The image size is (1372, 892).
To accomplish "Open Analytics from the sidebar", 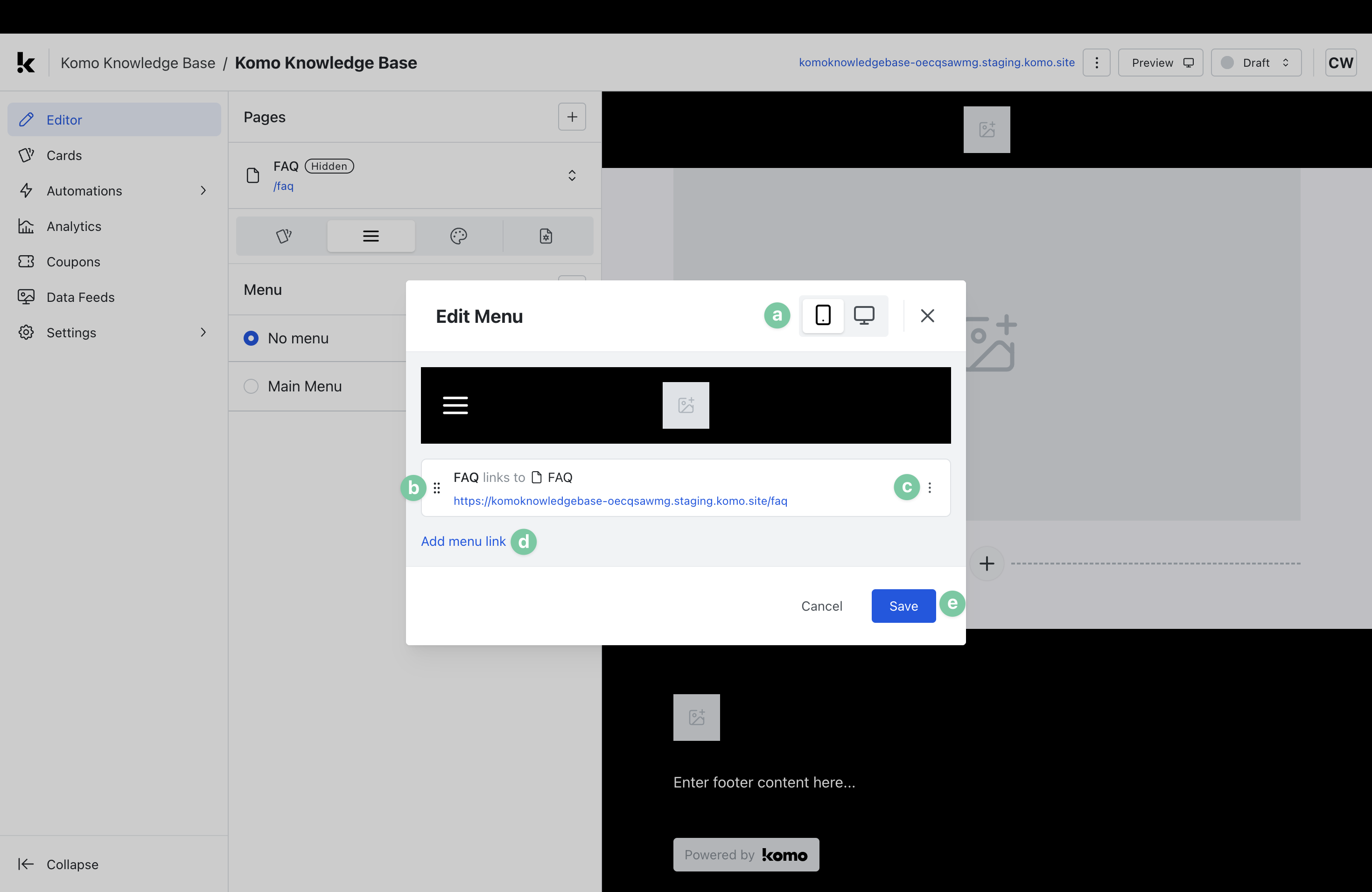I will pos(74,226).
